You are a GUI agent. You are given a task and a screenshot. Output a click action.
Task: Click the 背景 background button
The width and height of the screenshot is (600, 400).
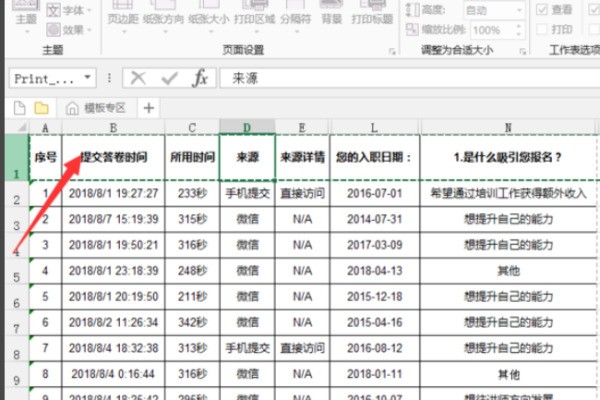[x=331, y=15]
